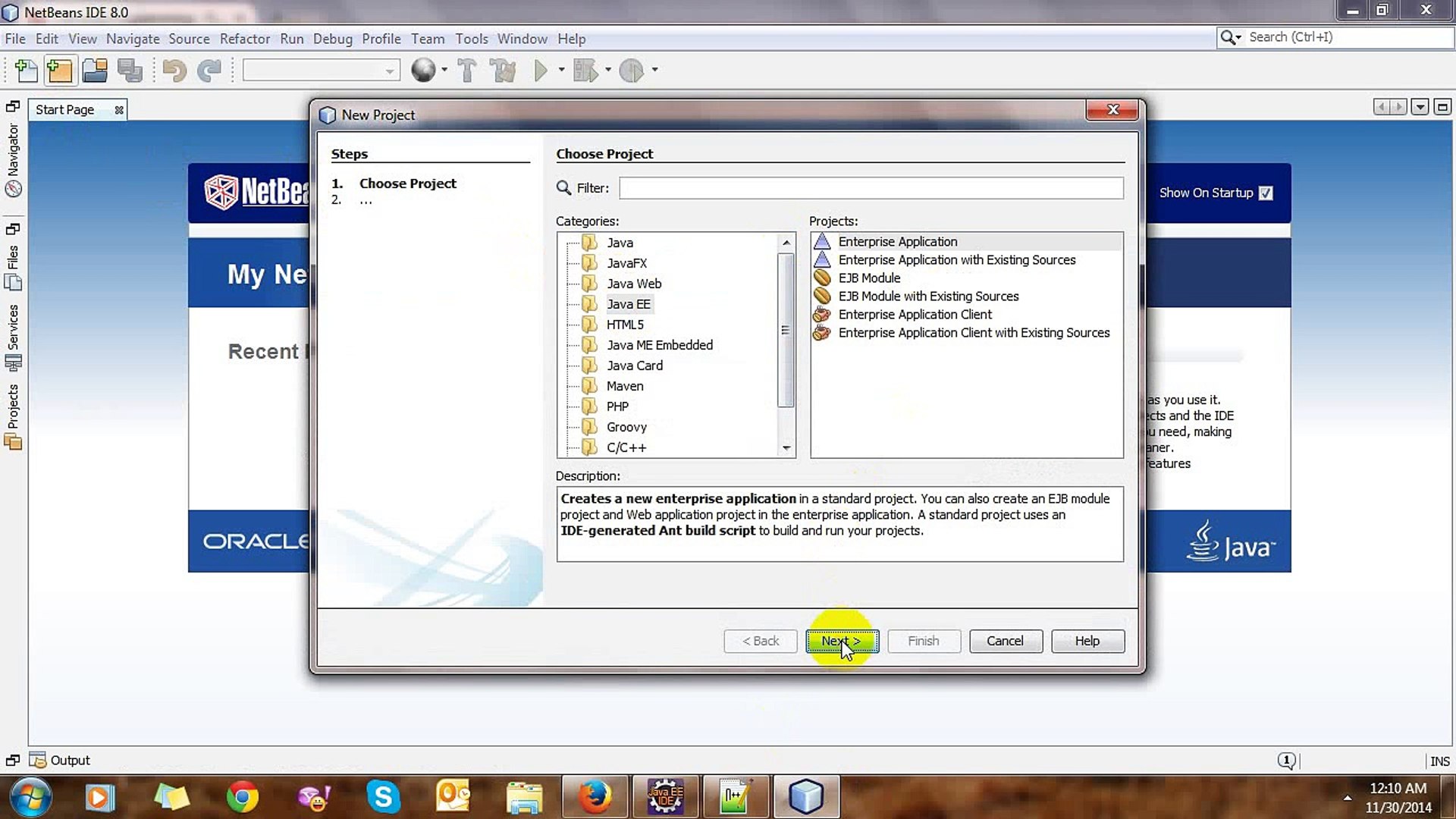Open dropdown arrow next to Debug Project

coord(608,71)
